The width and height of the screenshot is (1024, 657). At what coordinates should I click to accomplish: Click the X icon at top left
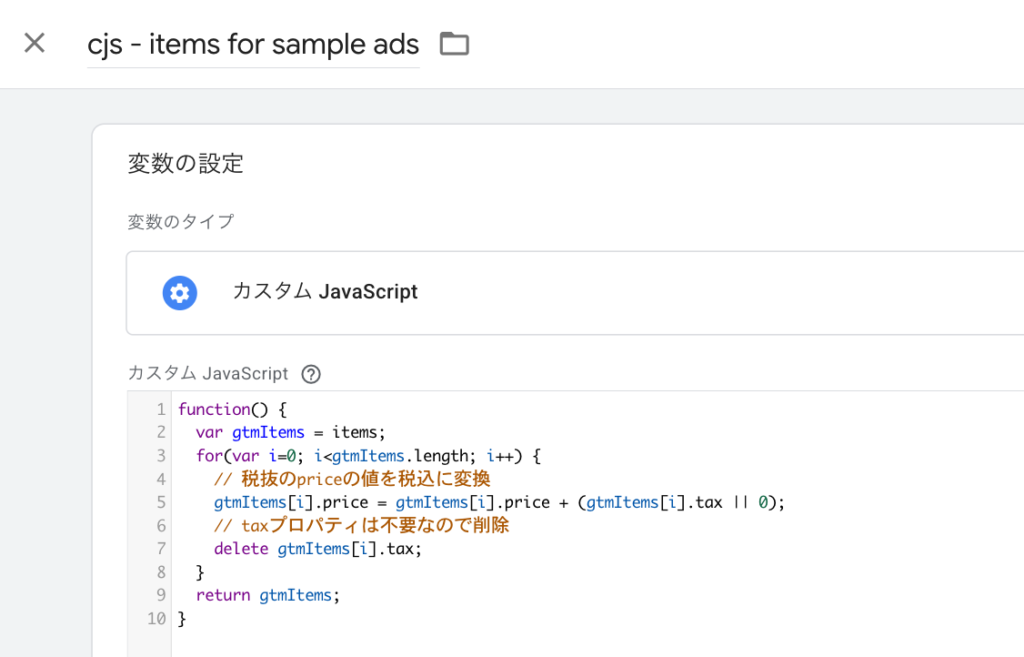click(34, 43)
